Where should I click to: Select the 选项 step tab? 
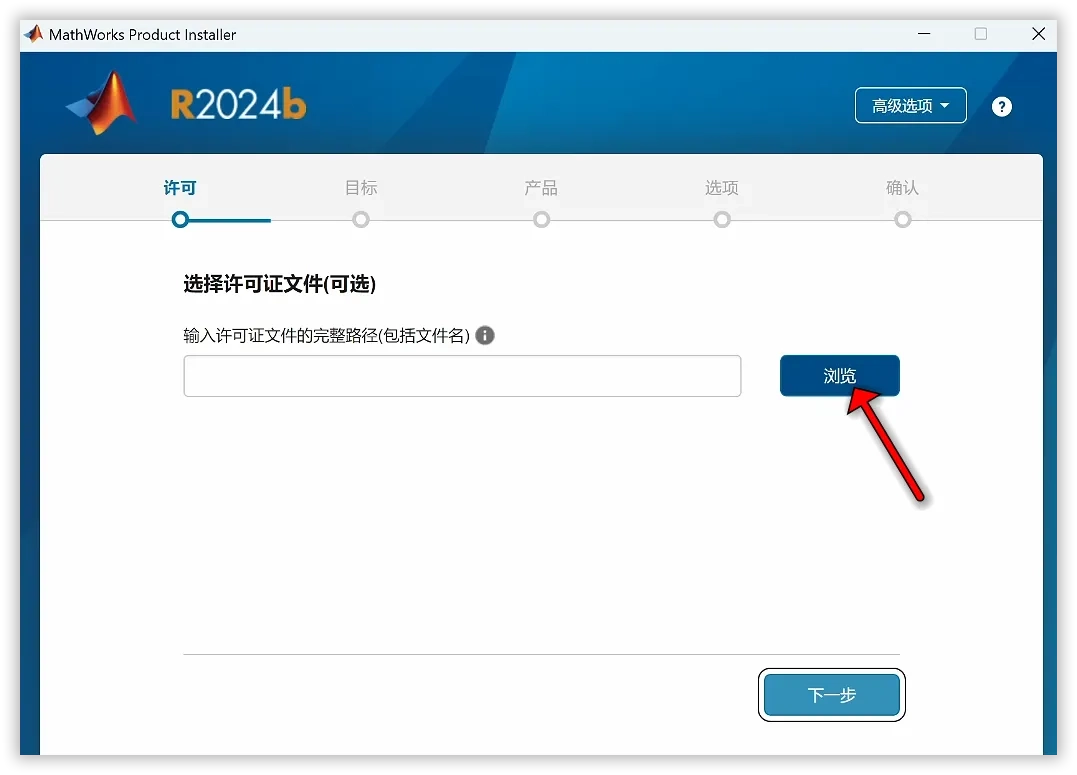pos(722,188)
